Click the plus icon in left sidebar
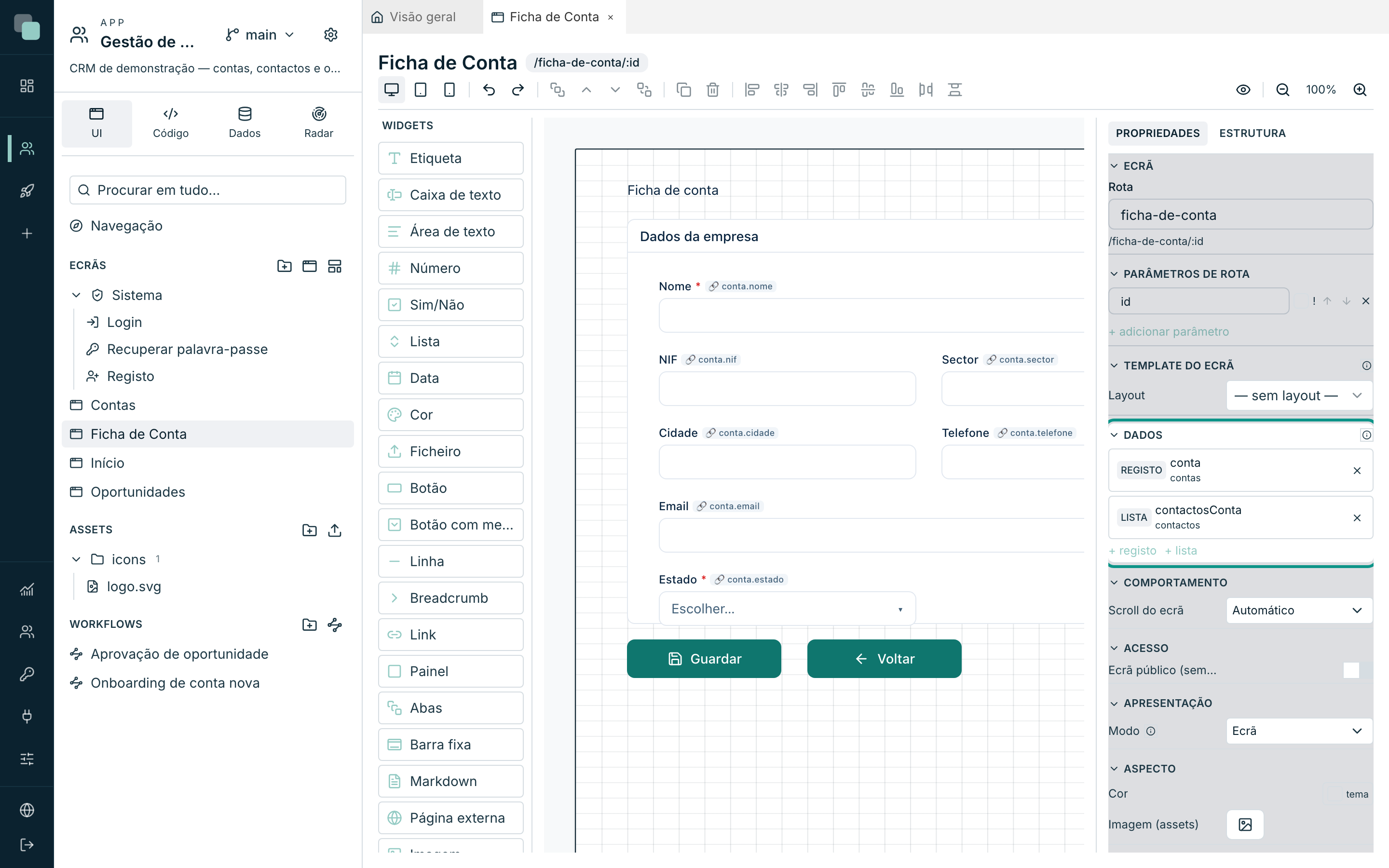The image size is (1389, 868). [x=27, y=234]
